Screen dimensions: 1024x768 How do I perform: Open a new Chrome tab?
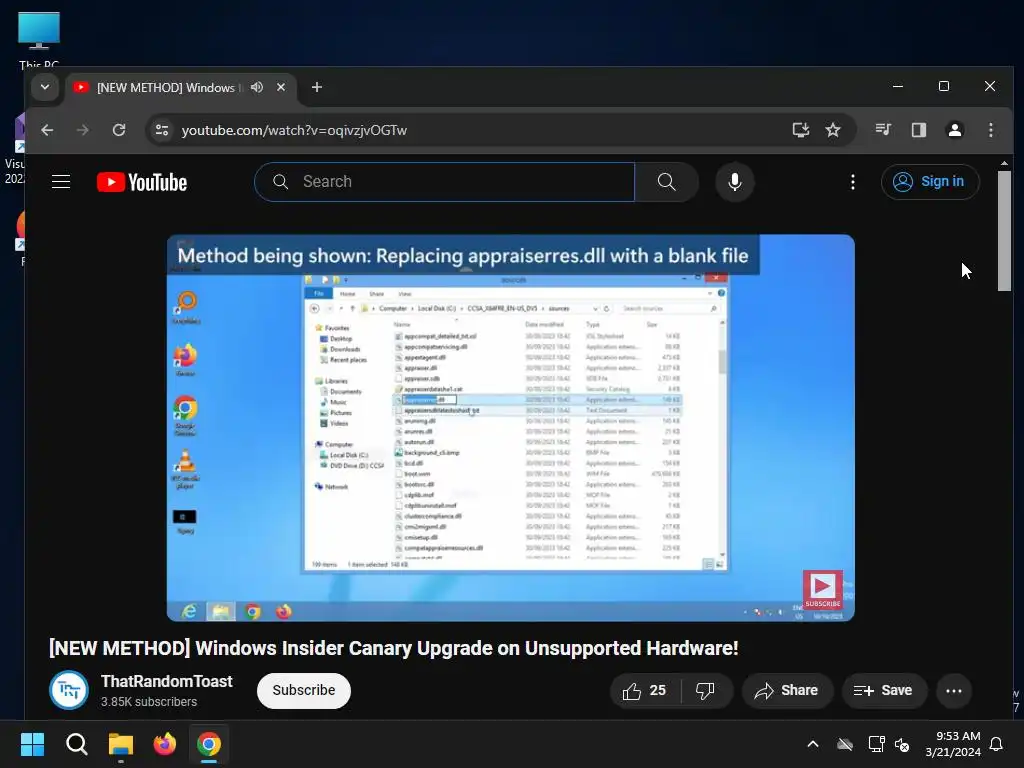pos(317,87)
